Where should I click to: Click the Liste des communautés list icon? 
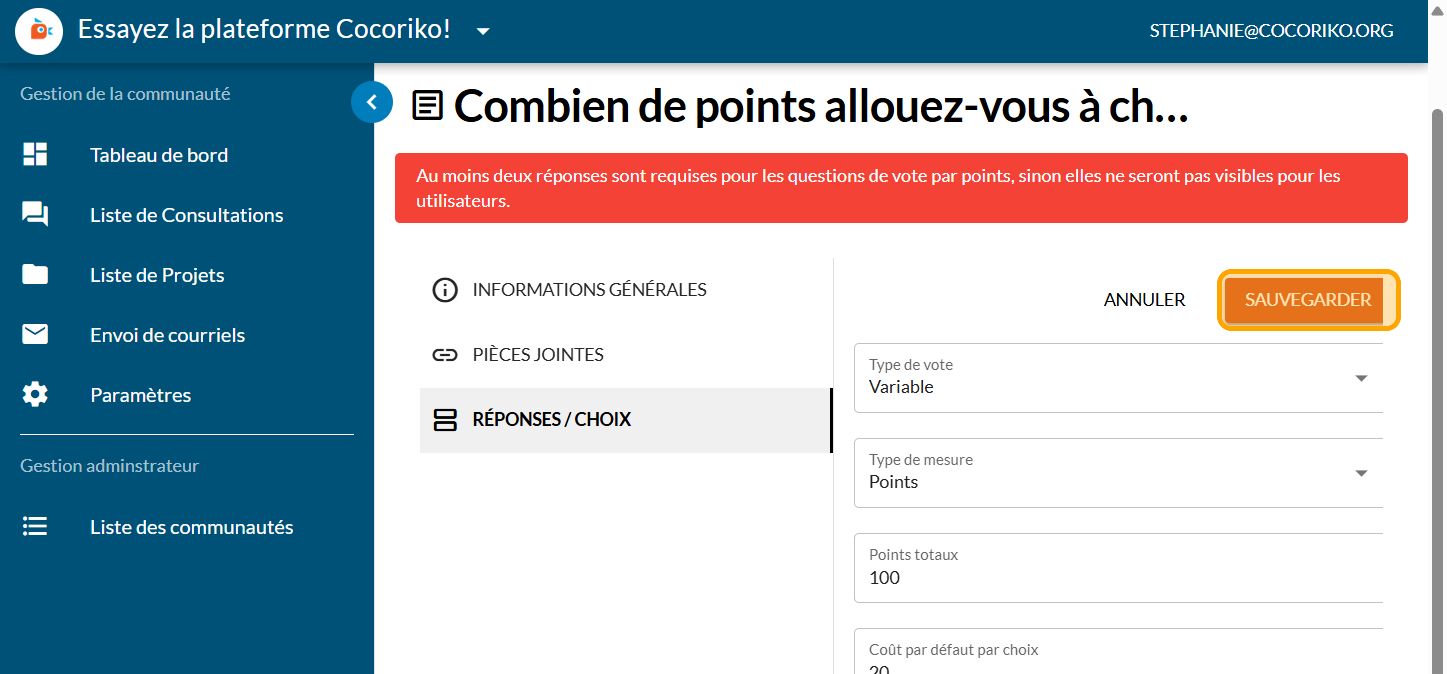point(35,527)
